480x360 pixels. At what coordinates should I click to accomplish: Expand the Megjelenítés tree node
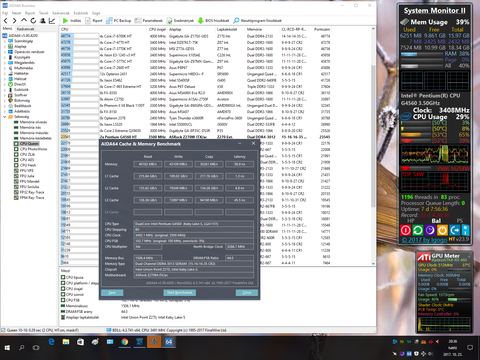[x=5, y=63]
